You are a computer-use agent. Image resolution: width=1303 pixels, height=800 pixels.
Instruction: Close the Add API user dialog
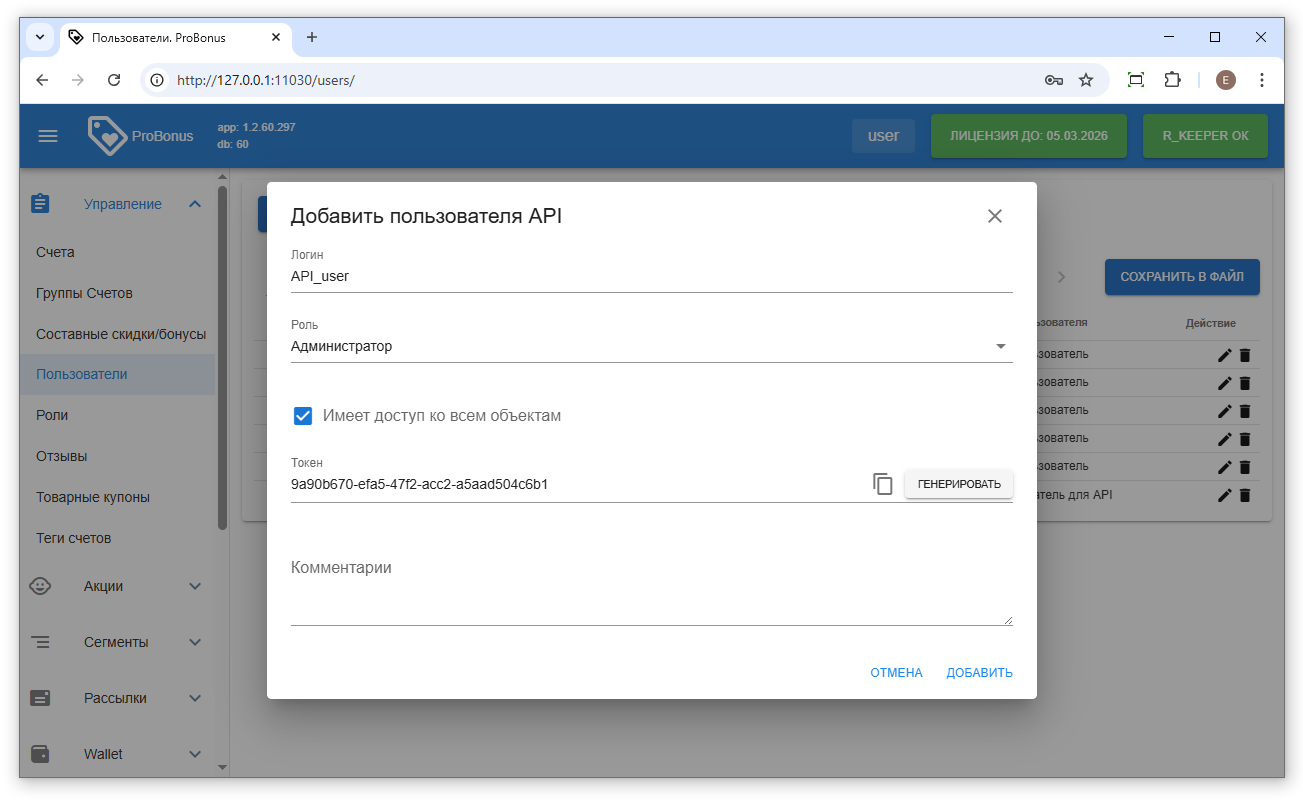pyautogui.click(x=994, y=216)
